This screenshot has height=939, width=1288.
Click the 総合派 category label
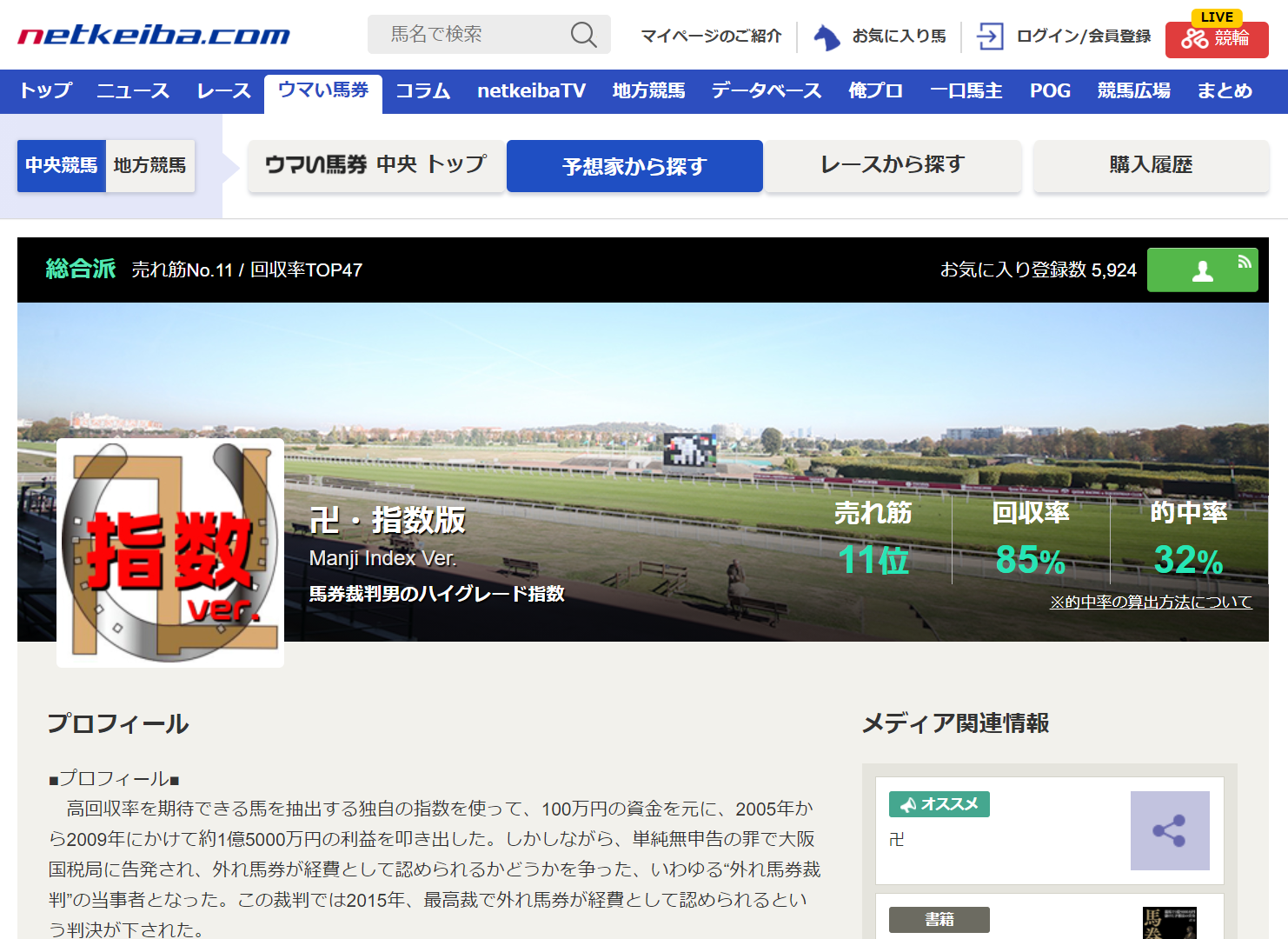pyautogui.click(x=80, y=270)
